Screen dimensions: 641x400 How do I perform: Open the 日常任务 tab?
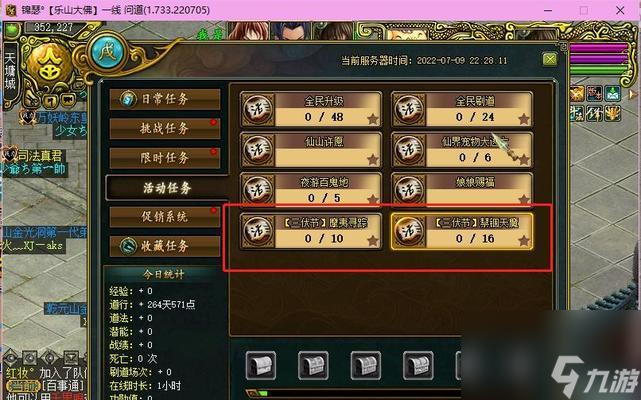(x=165, y=99)
